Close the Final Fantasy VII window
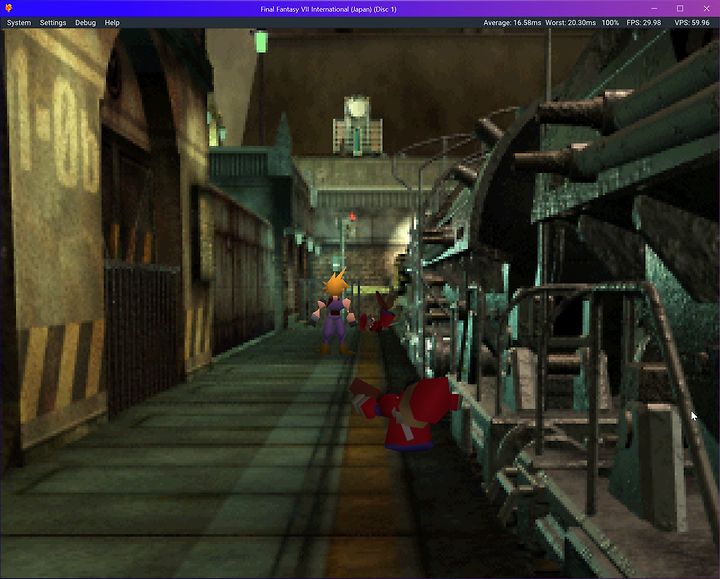 pyautogui.click(x=706, y=8)
